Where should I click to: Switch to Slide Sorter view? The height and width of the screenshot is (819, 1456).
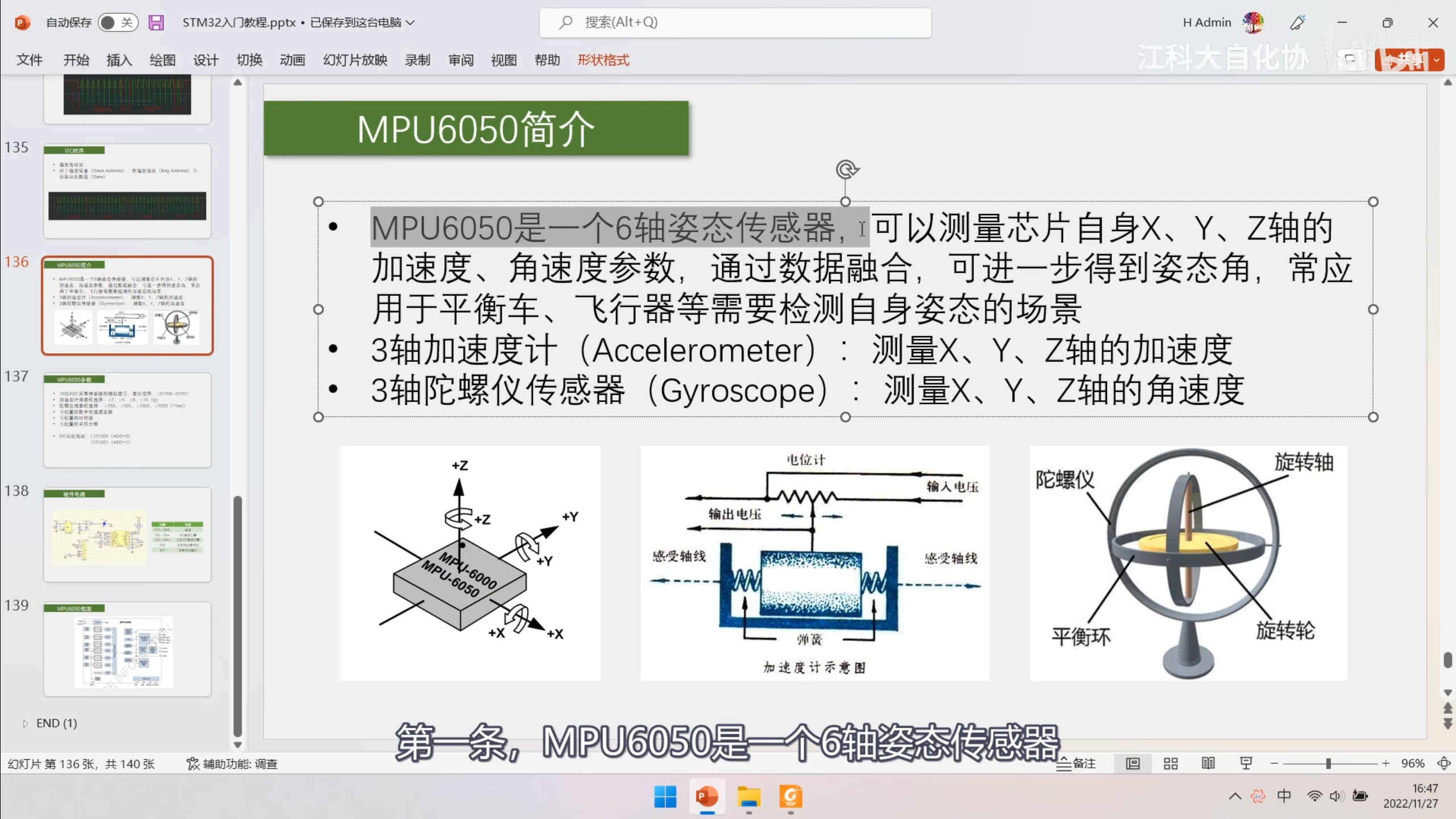[1170, 764]
